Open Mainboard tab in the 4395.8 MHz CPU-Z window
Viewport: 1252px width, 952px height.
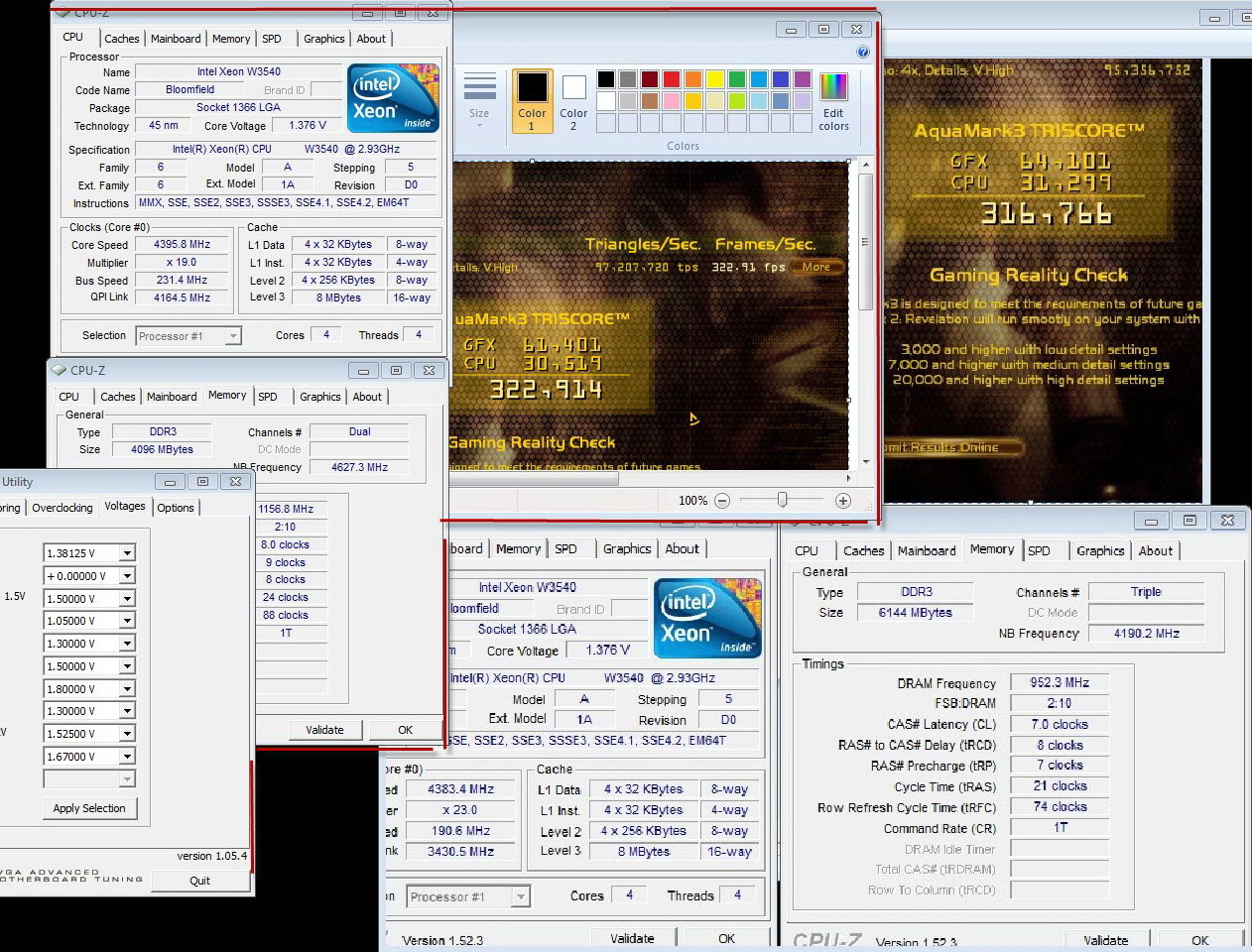[176, 39]
